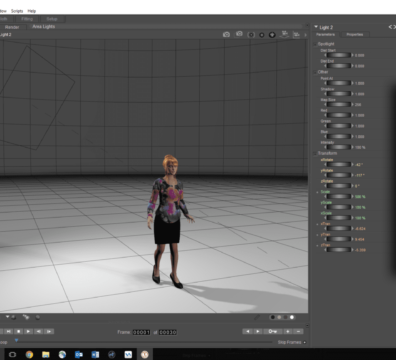Open the Help menu

[x=31, y=11]
